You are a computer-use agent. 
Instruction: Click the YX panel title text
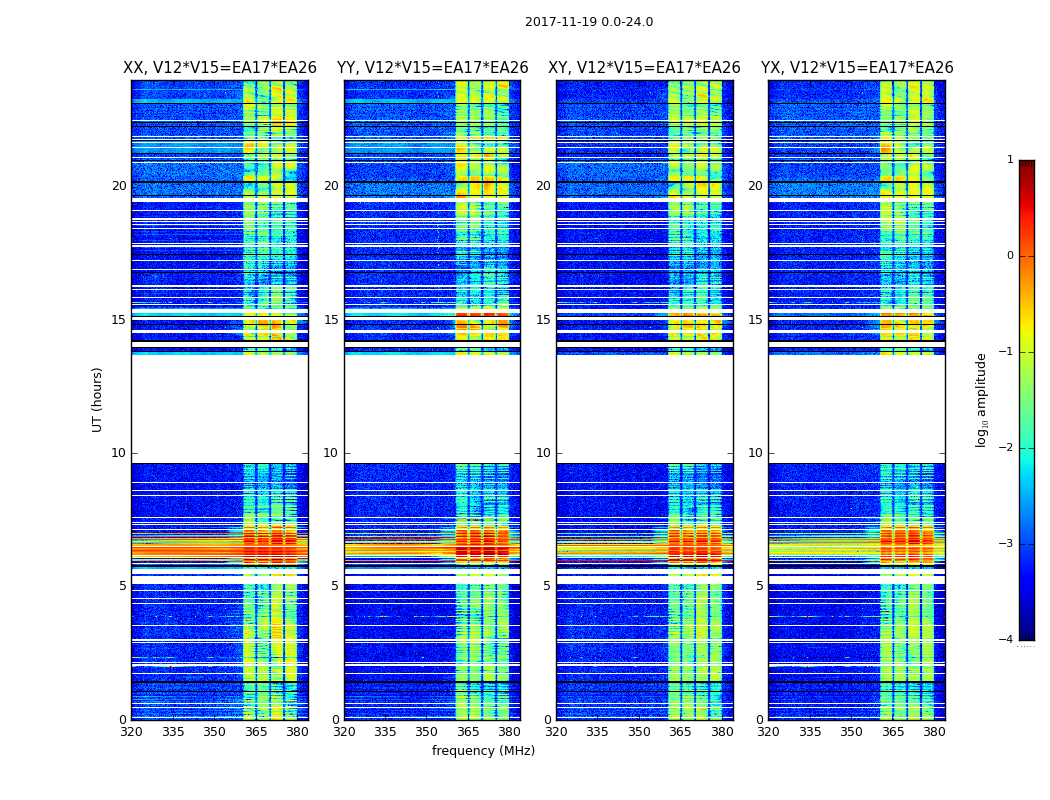pyautogui.click(x=856, y=68)
